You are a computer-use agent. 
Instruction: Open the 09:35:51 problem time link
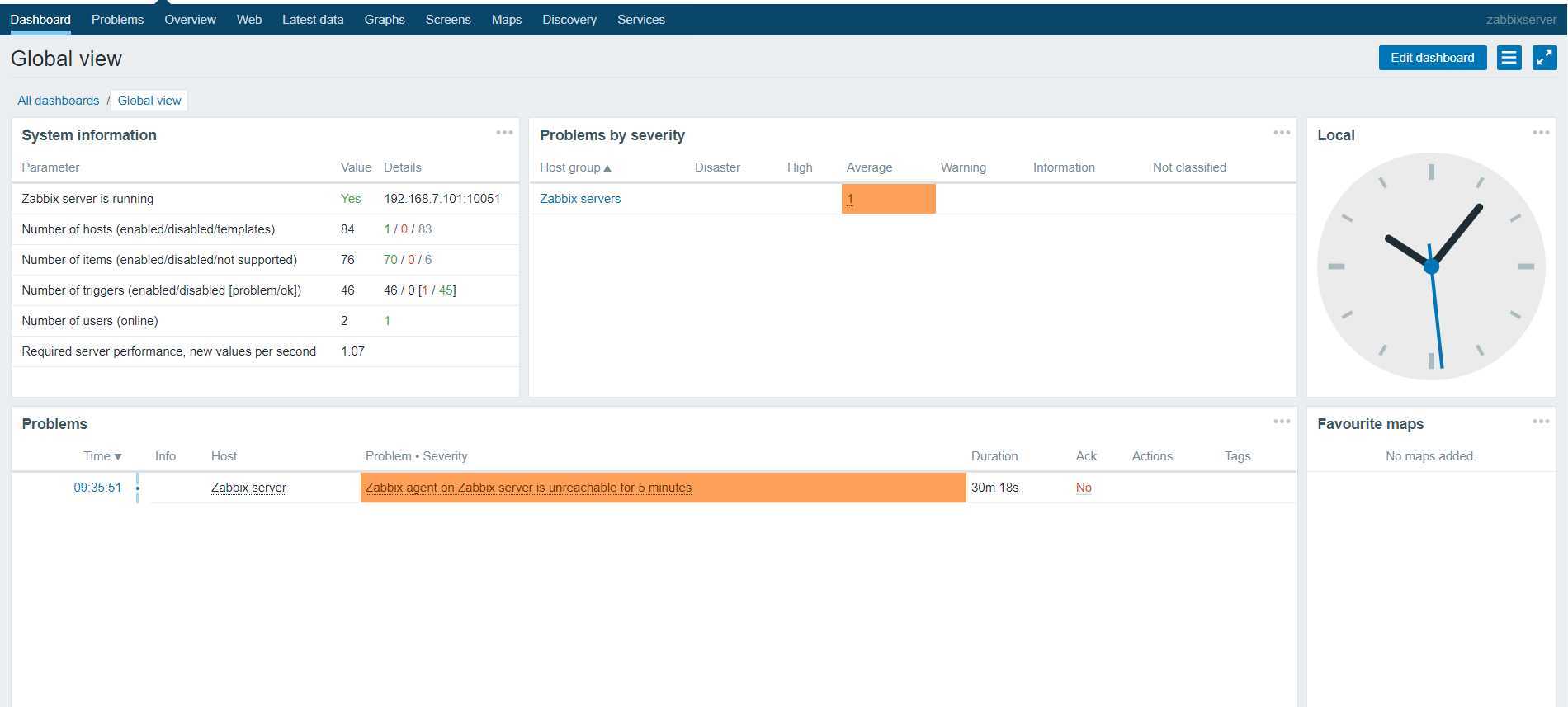pos(97,488)
